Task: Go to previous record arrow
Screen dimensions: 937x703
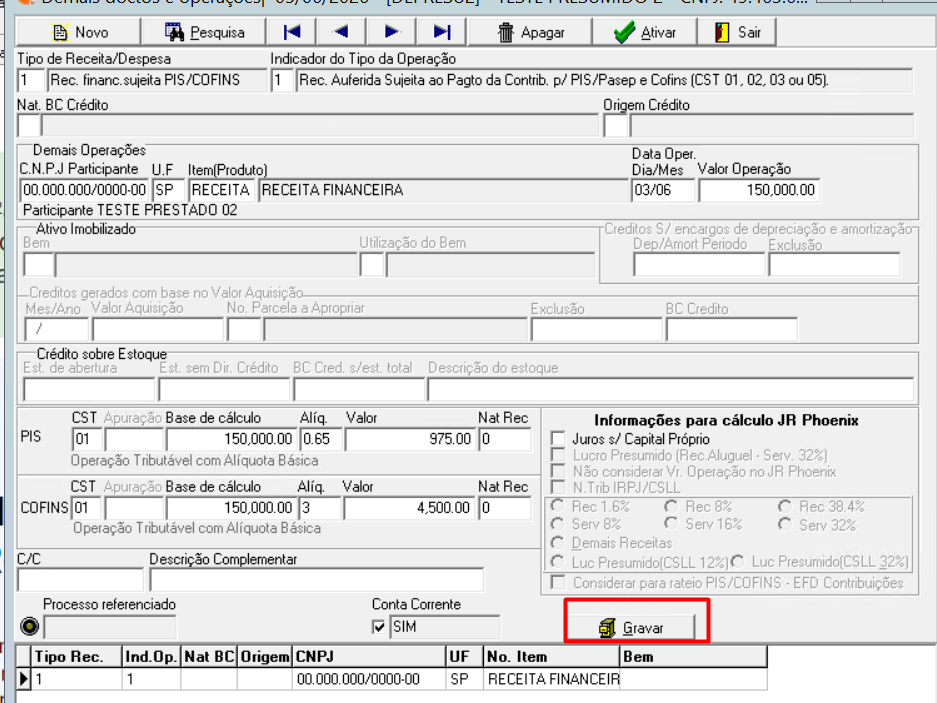Action: (x=341, y=32)
